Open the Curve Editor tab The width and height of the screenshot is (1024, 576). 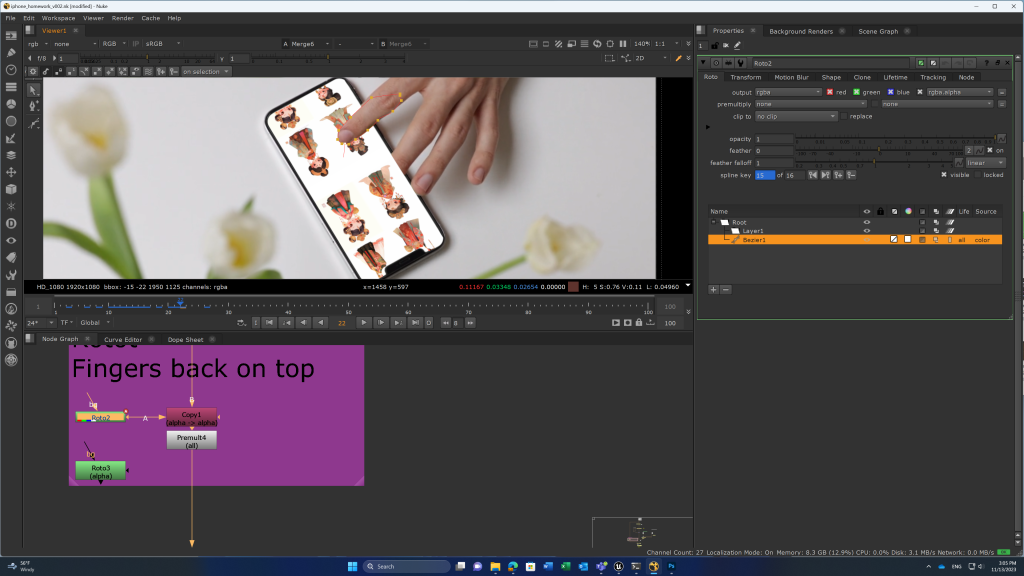123,340
